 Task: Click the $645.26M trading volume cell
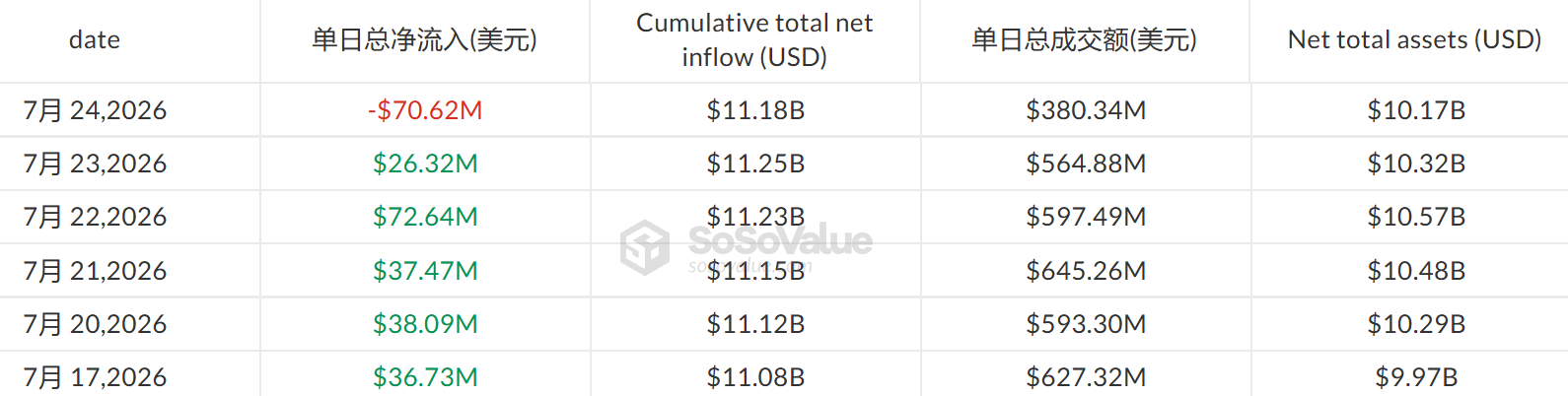click(x=1086, y=271)
